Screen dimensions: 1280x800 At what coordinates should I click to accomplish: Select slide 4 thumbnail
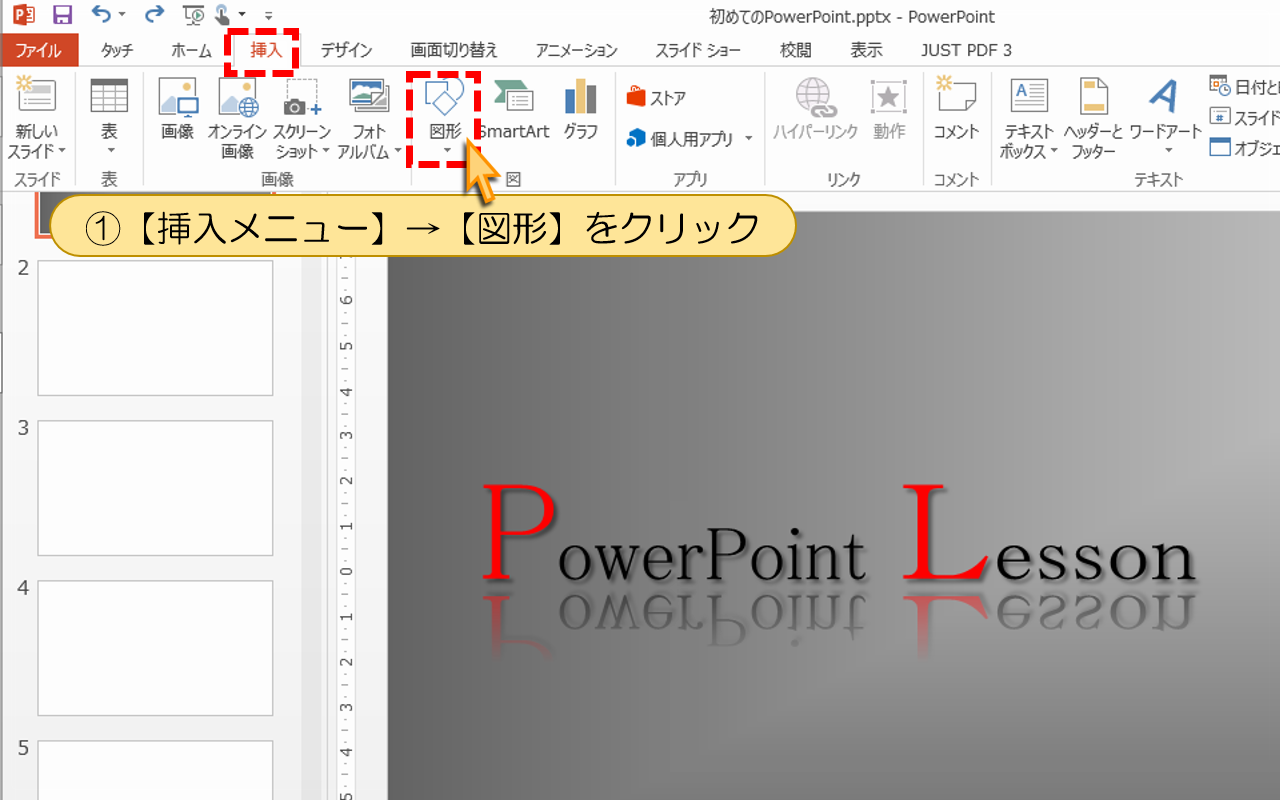[x=155, y=648]
